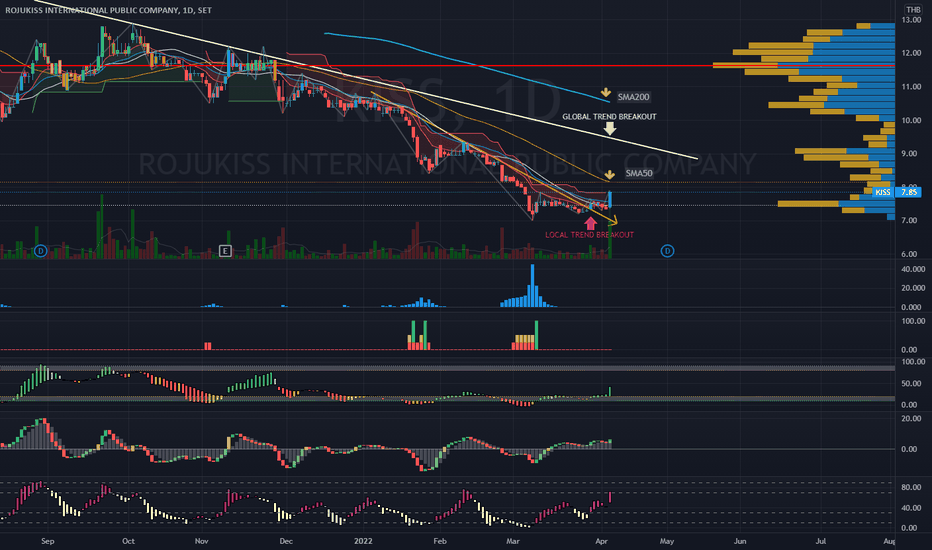Viewport: 932px width, 550px height.
Task: Click the Dec label on time axis
Action: point(286,541)
